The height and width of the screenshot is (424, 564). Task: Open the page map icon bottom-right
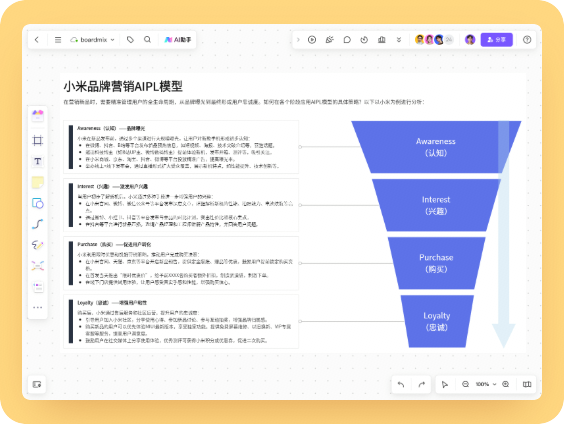pyautogui.click(x=527, y=384)
